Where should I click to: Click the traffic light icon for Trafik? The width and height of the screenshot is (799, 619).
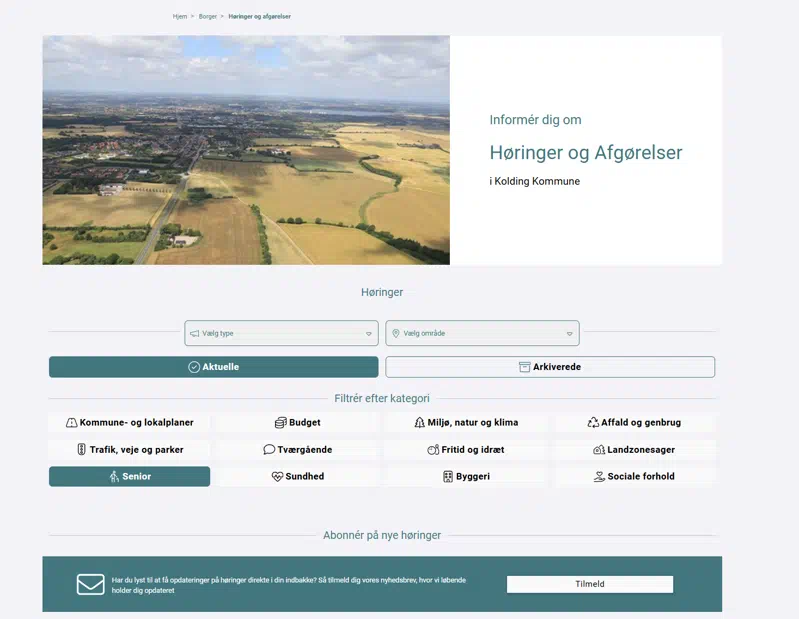tap(82, 450)
